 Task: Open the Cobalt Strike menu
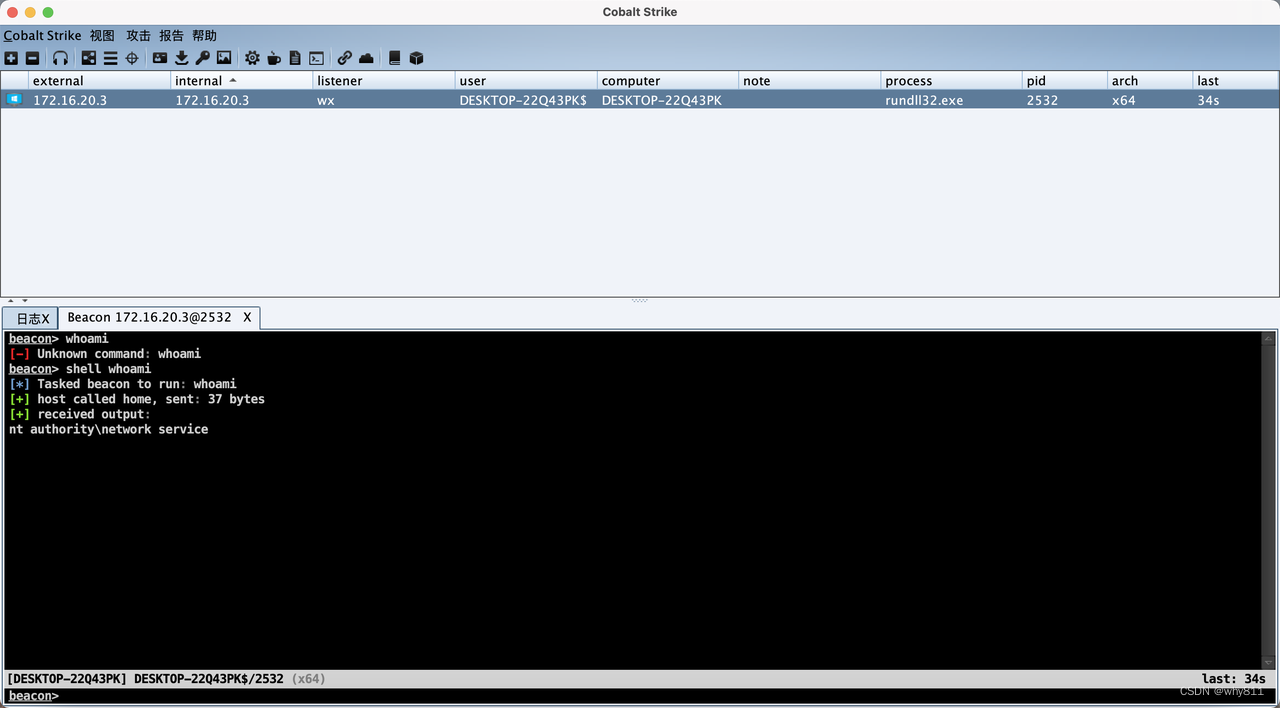[42, 35]
